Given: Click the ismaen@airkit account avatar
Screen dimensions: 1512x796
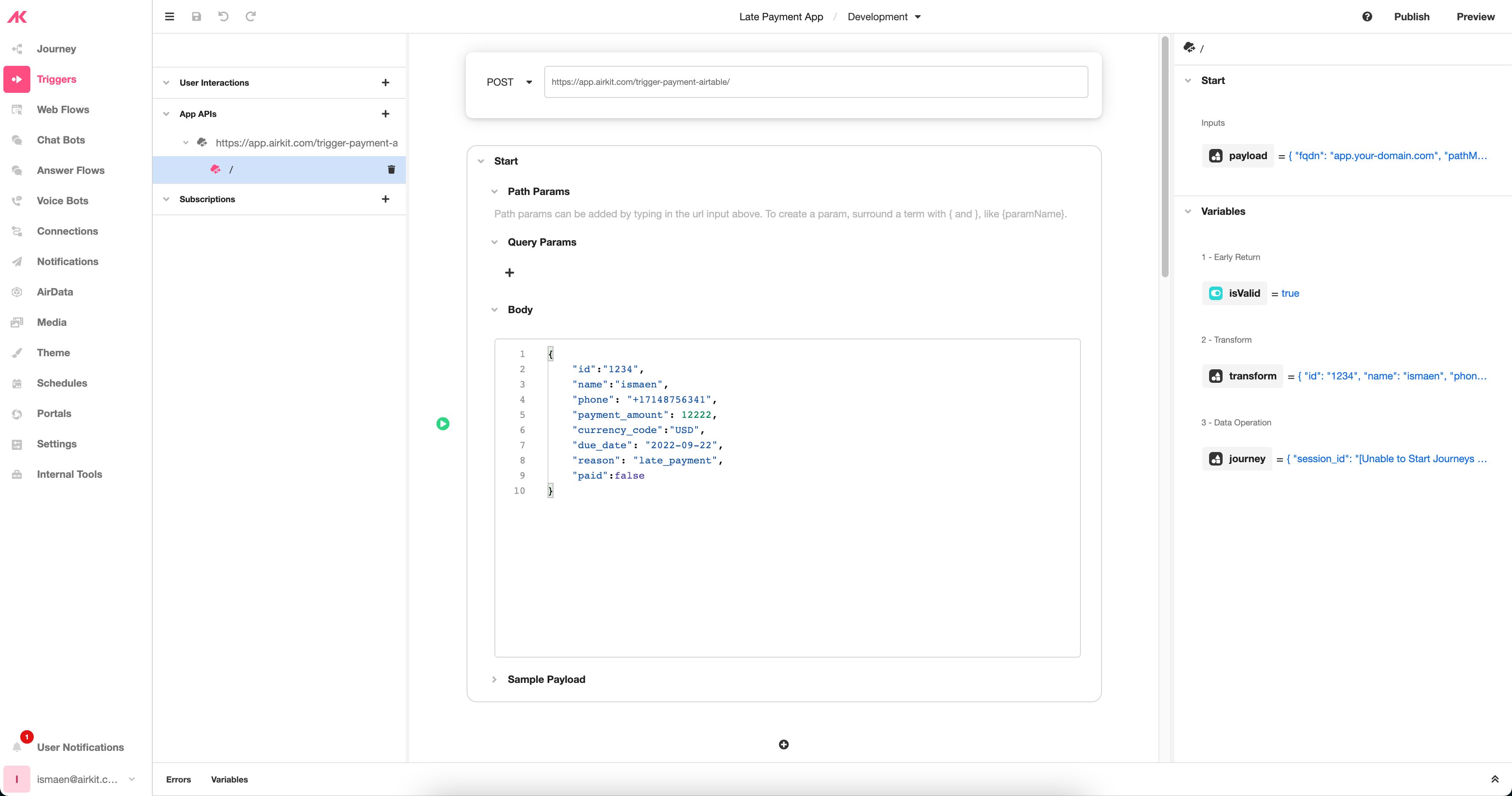Looking at the screenshot, I should (x=17, y=779).
